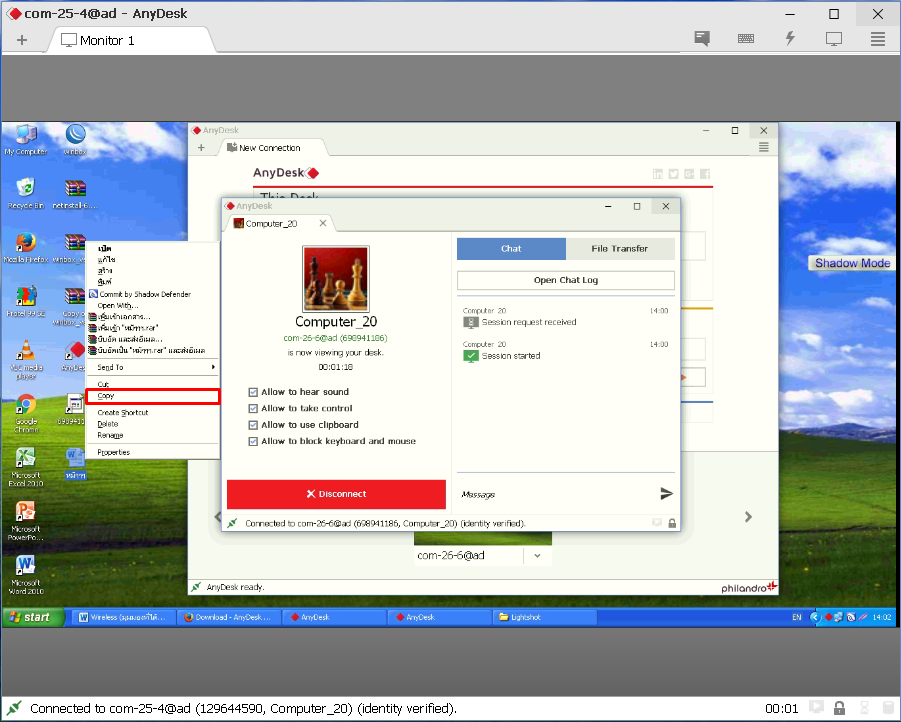The height and width of the screenshot is (722, 901).
Task: Expand the Send To submenu
Action: 152,367
